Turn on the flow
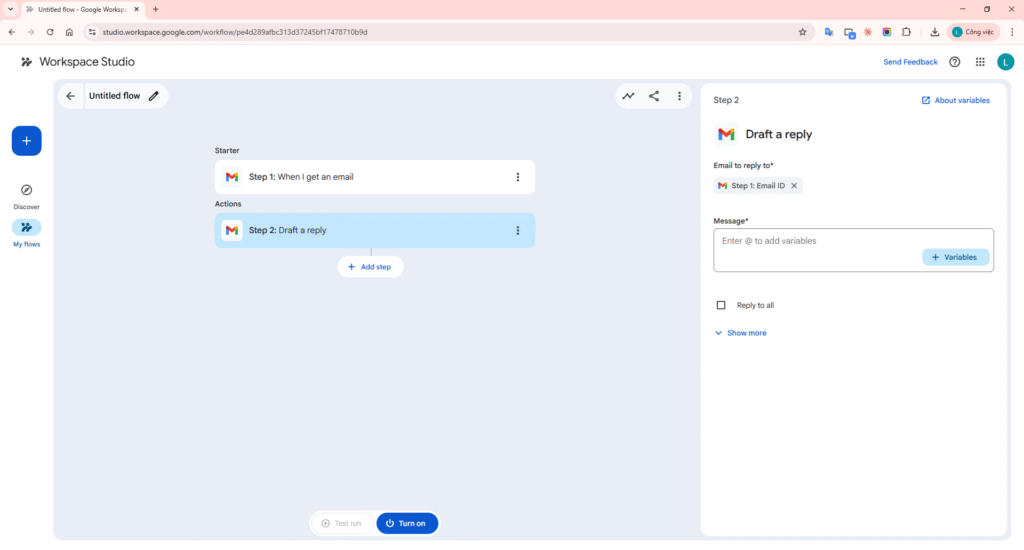1024x550 pixels. pyautogui.click(x=407, y=523)
